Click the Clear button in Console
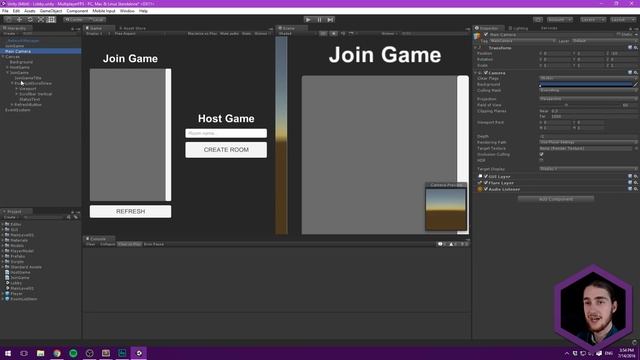 (x=90, y=244)
